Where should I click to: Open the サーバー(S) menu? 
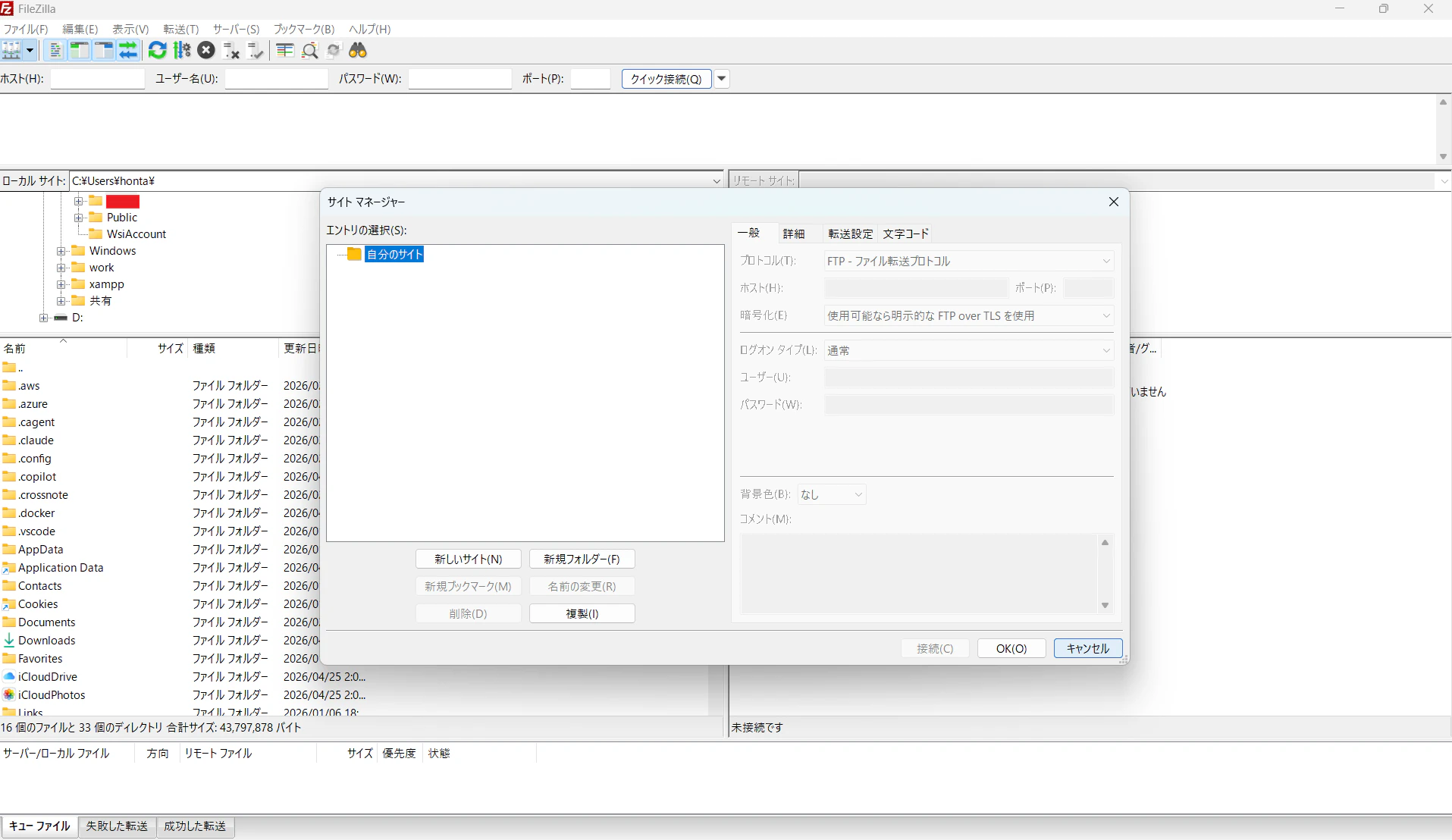click(x=236, y=29)
